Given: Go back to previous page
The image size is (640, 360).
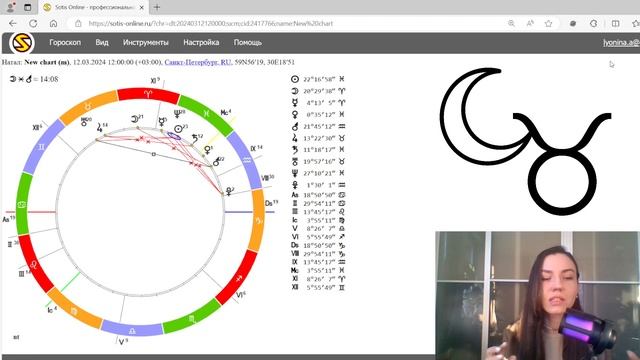Looking at the screenshot, I should 13,23.
